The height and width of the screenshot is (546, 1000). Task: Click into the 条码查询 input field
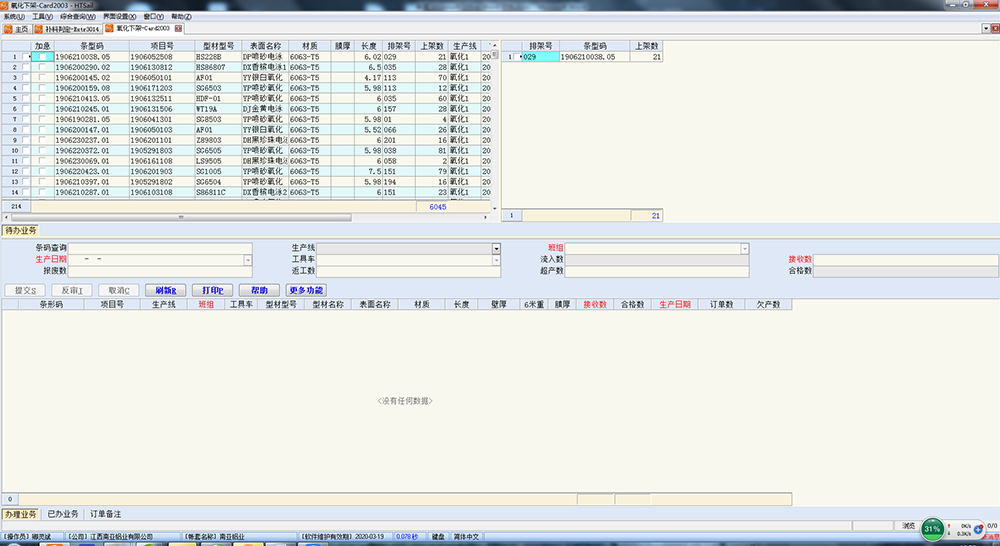[x=162, y=248]
